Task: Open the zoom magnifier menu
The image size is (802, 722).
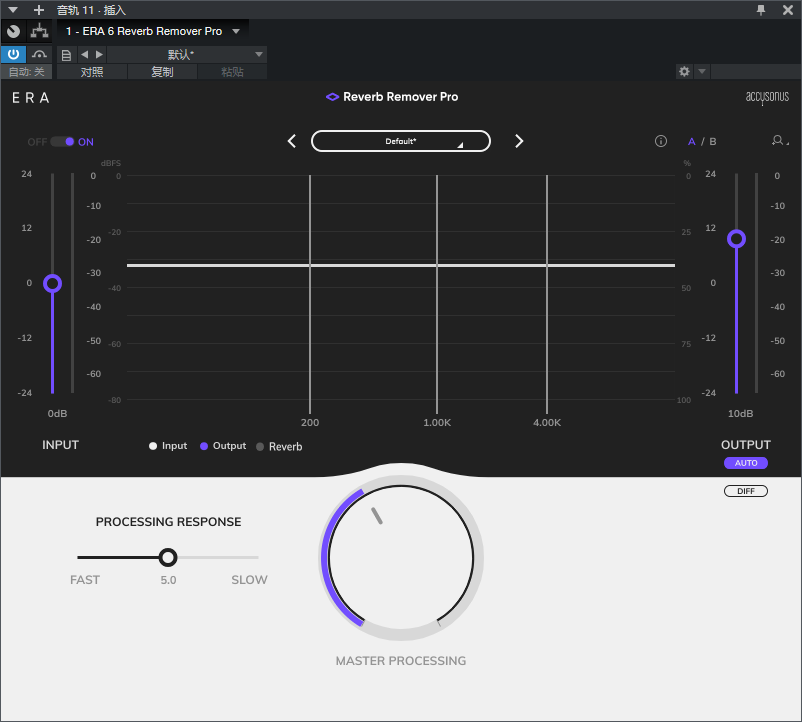Action: pyautogui.click(x=779, y=141)
